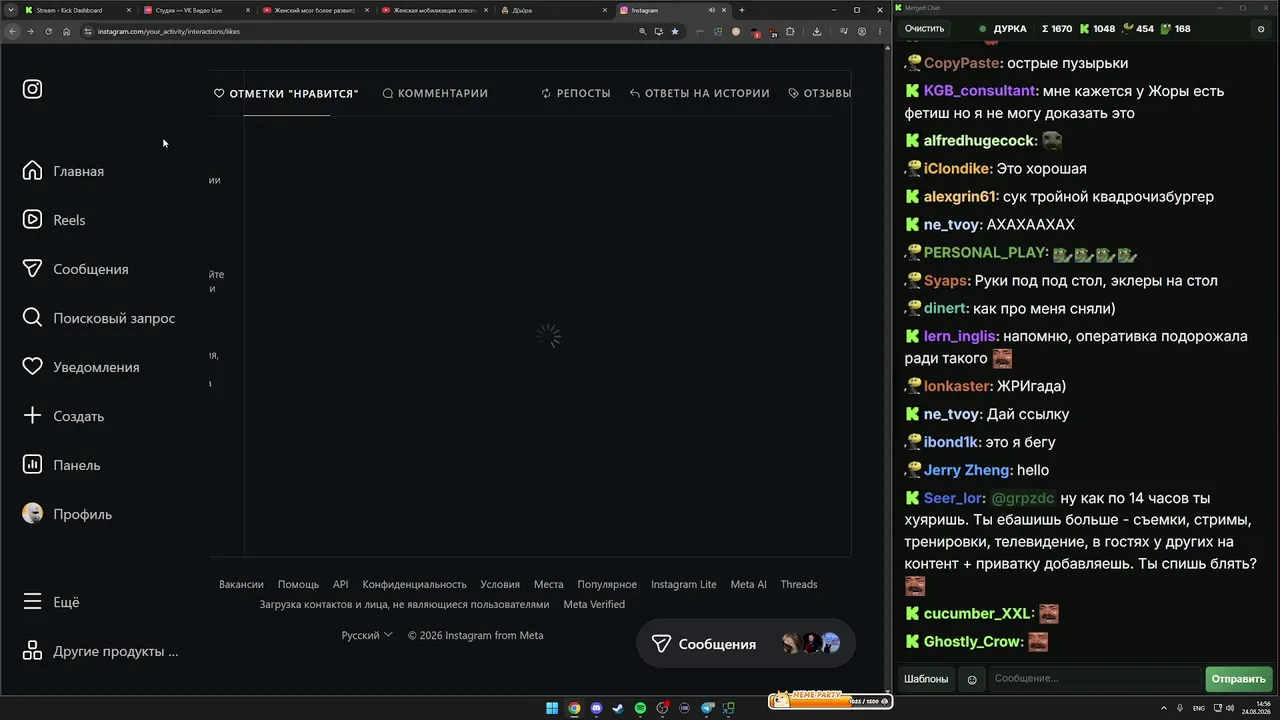
Task: Switch to the Отзывы tab
Action: coord(820,93)
